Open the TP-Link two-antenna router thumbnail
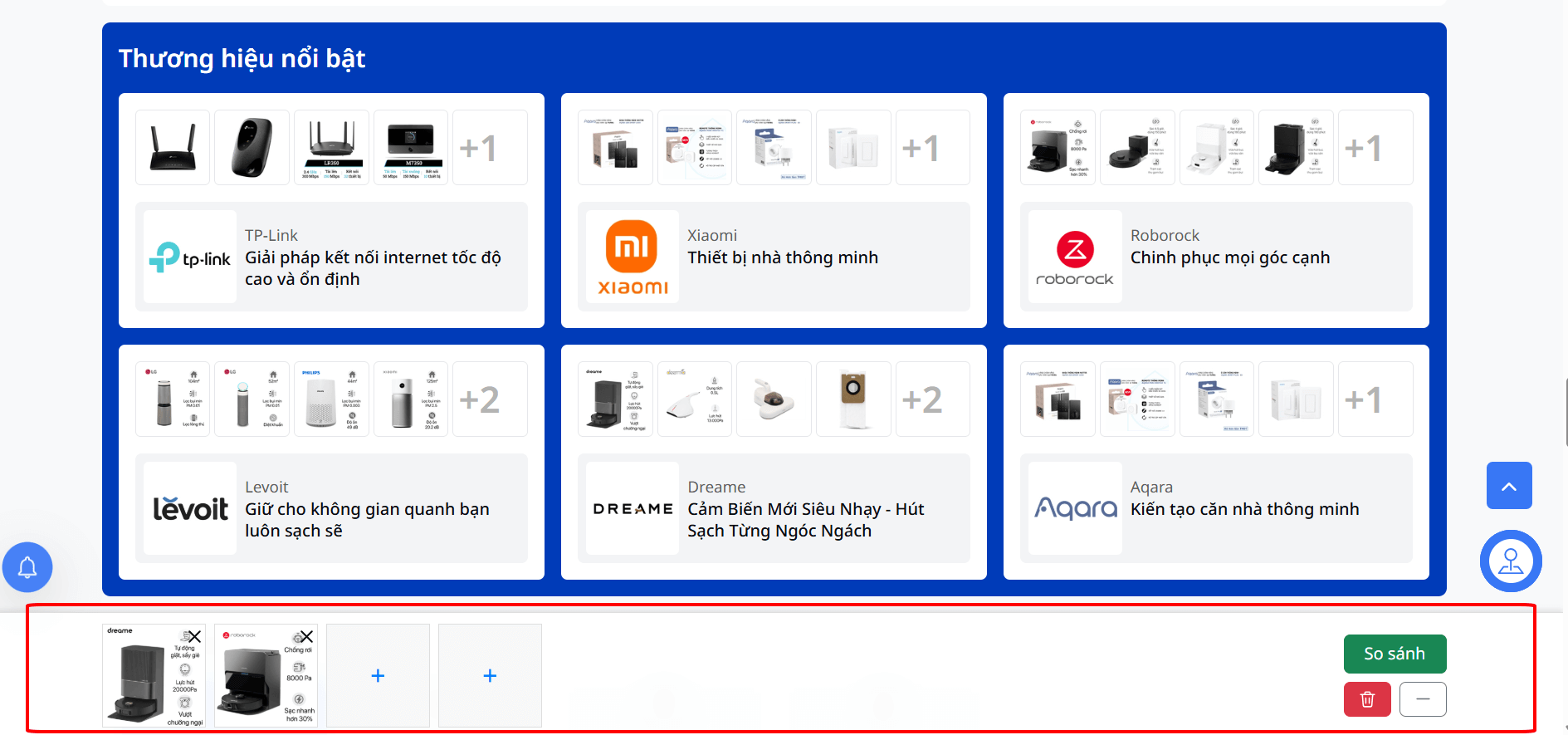Screen dimensions: 1568x735 click(173, 148)
